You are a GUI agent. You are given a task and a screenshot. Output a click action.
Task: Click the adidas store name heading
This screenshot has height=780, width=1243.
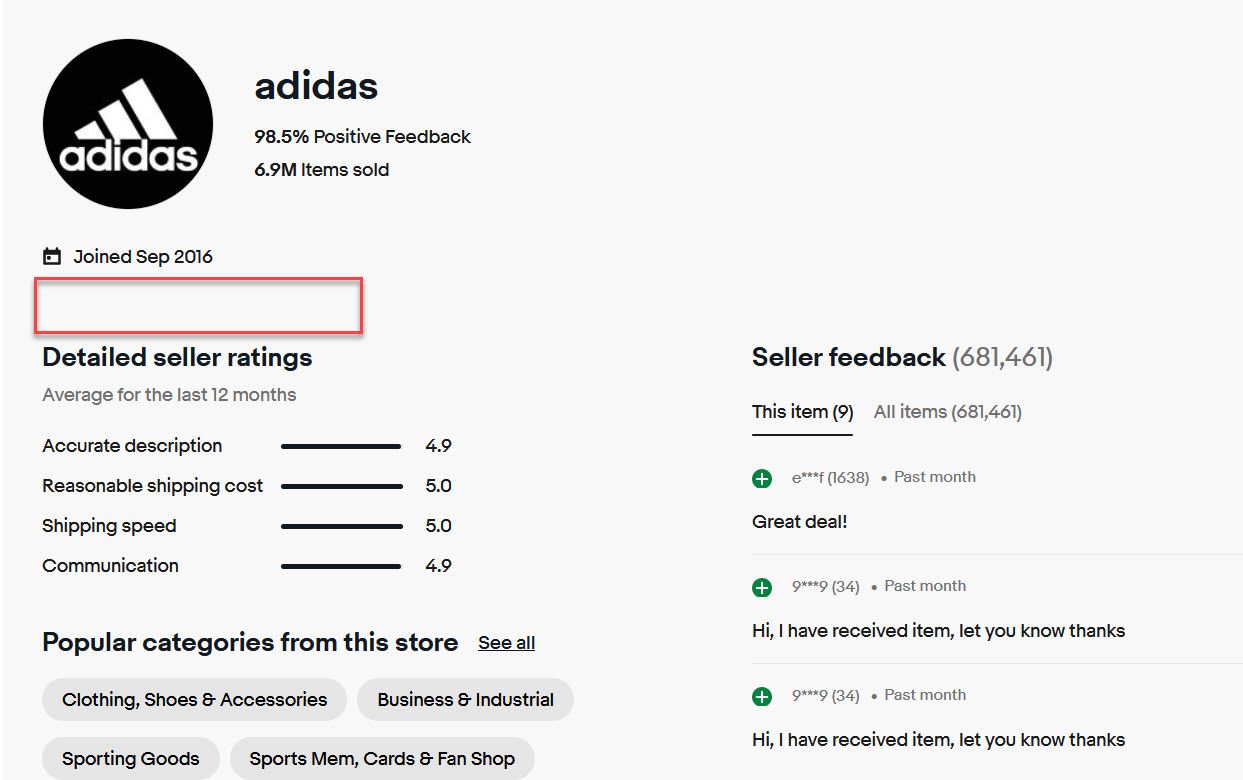pyautogui.click(x=316, y=86)
